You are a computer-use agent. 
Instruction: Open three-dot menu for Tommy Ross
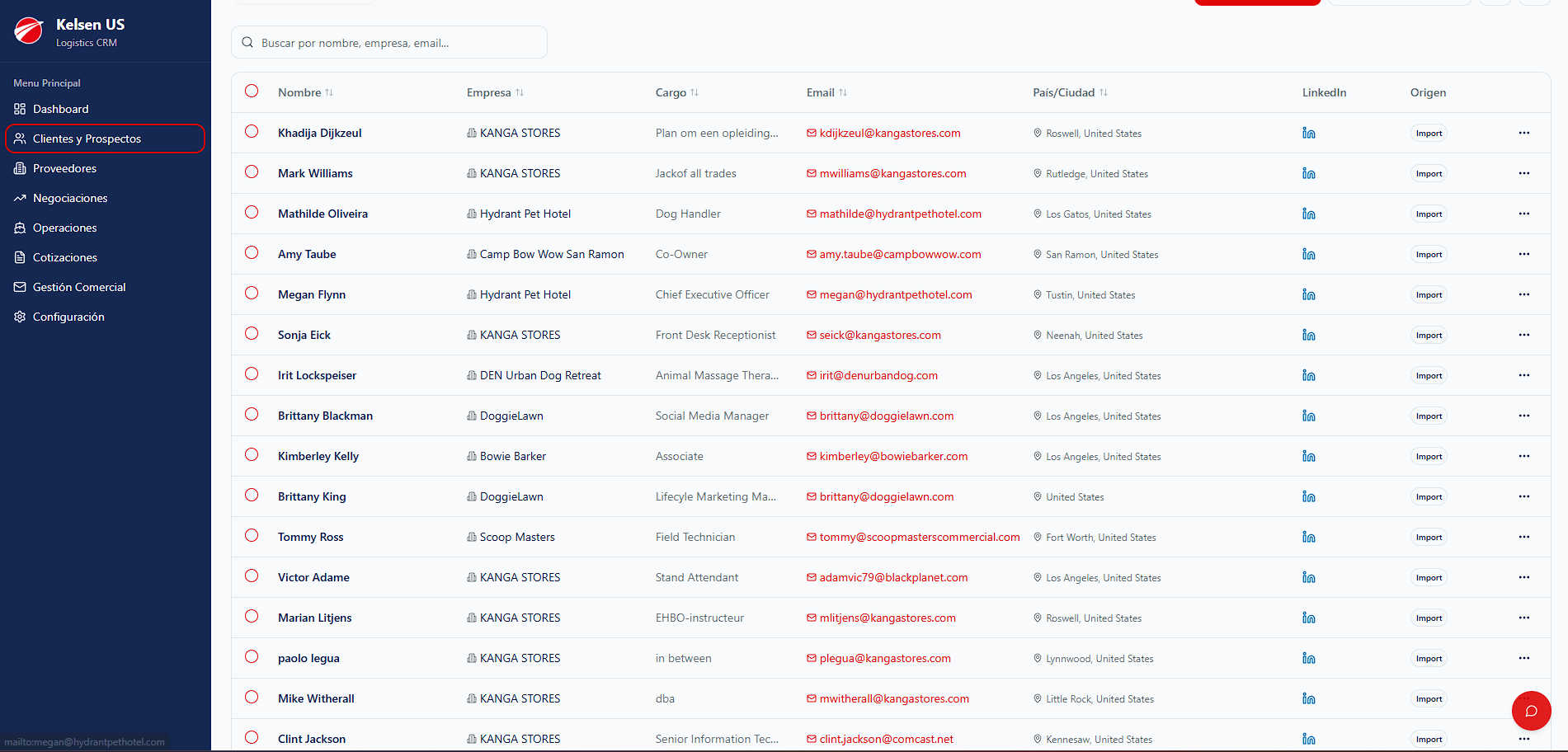point(1523,537)
